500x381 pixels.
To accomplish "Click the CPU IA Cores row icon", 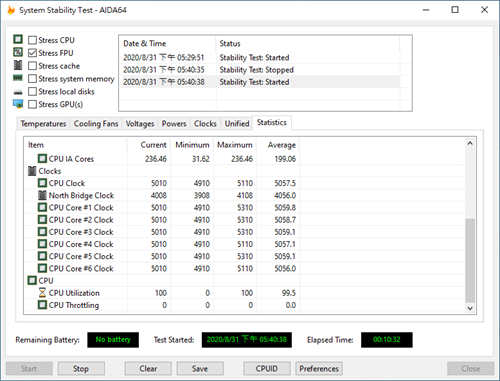I will pos(42,159).
